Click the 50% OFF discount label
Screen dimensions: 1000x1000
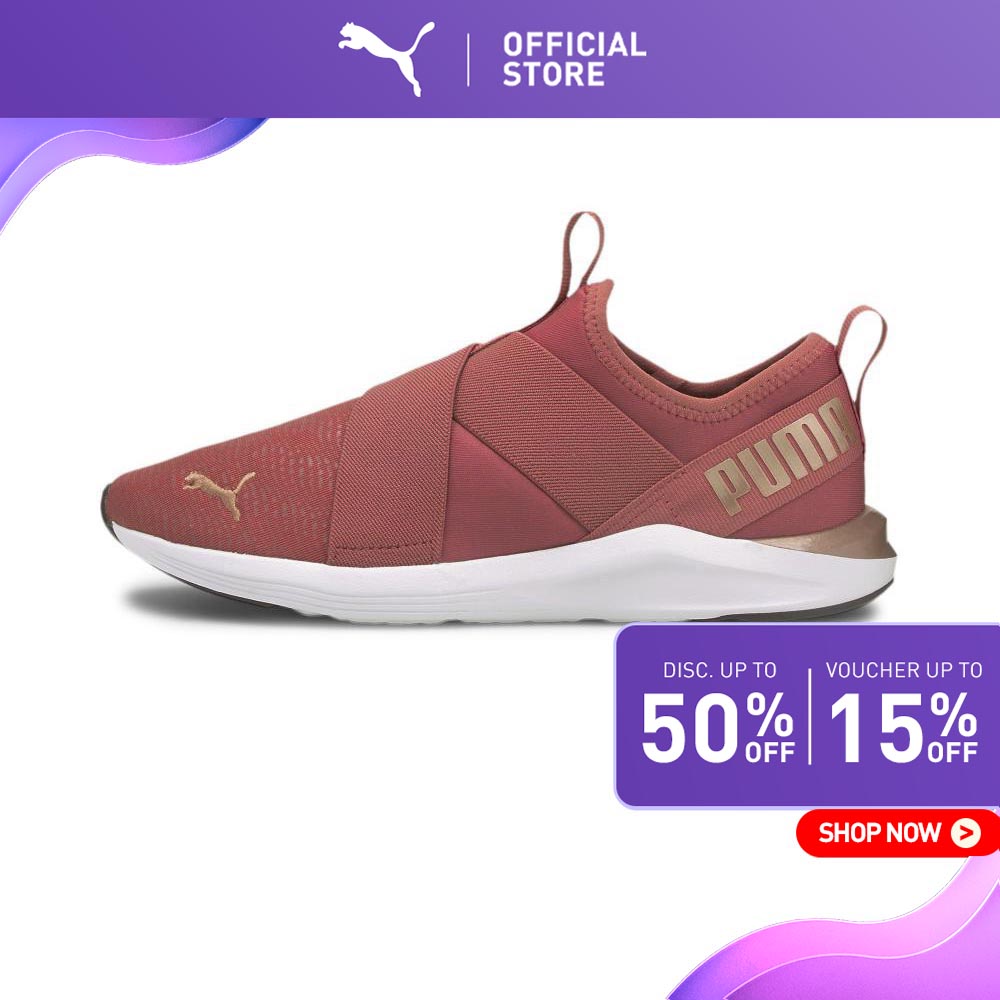coord(718,729)
